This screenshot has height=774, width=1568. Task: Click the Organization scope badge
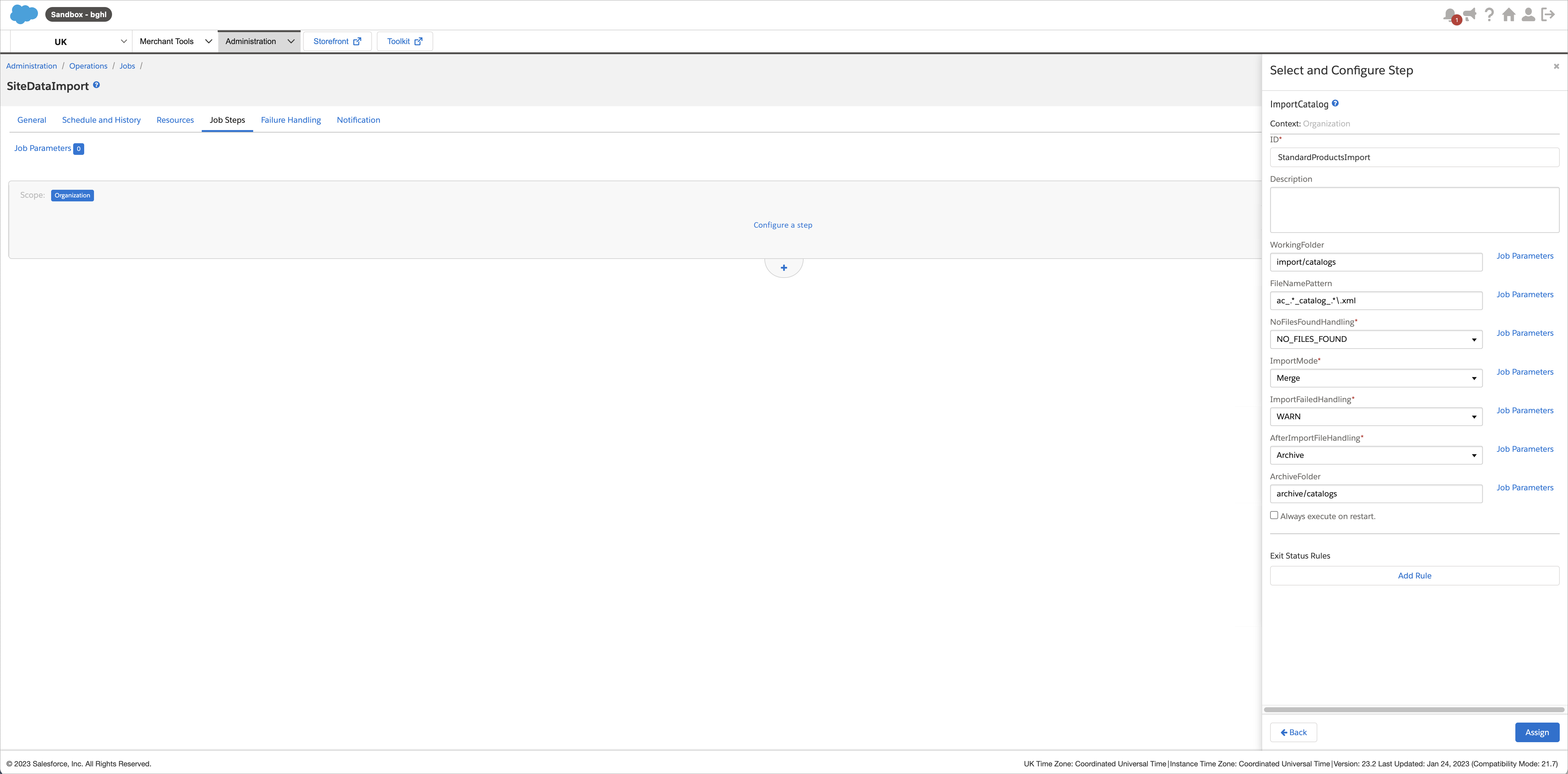(73, 195)
